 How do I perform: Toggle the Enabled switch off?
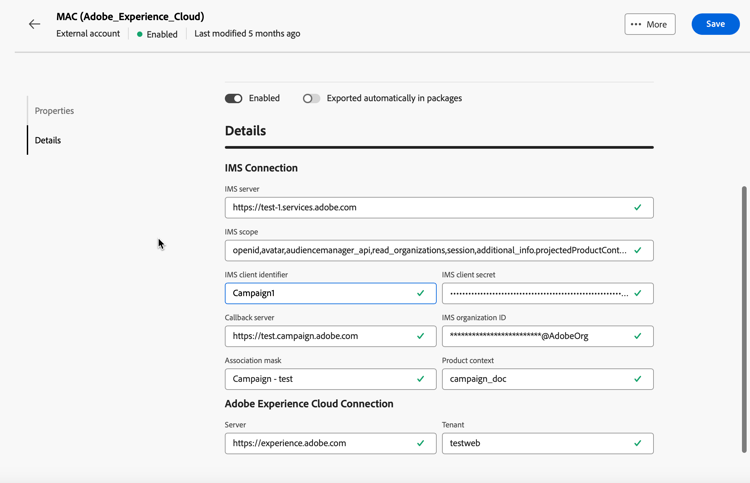pos(233,98)
